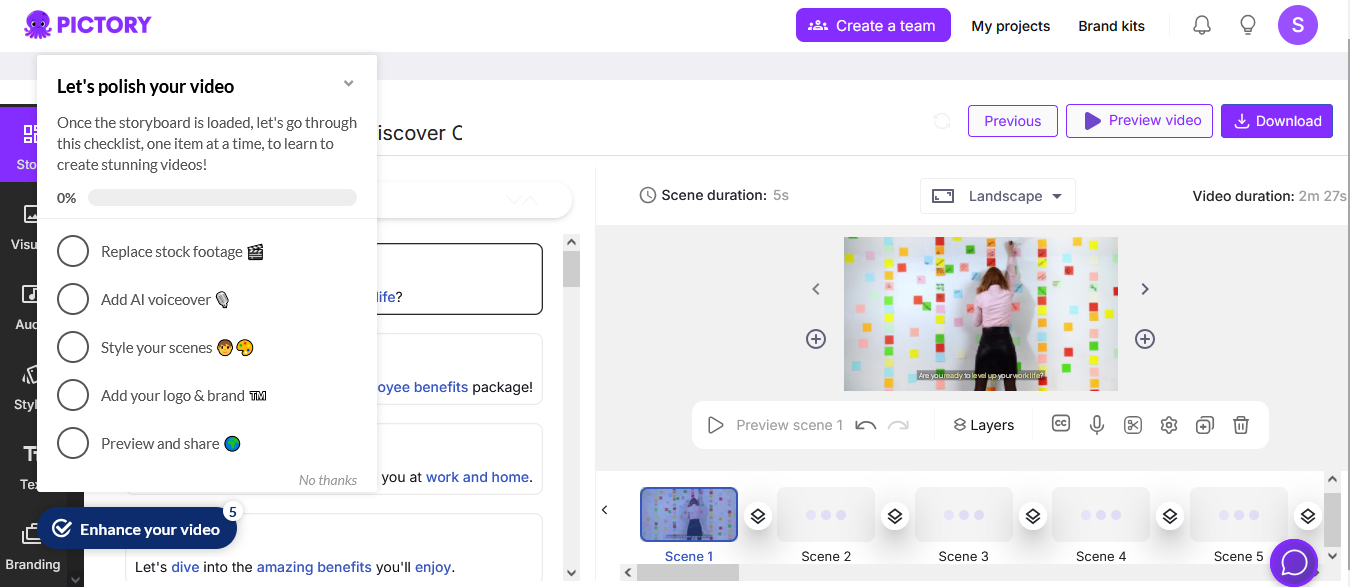Select the Scene 1 thumbnail
Screen dimensions: 1350x587
[x=689, y=514]
